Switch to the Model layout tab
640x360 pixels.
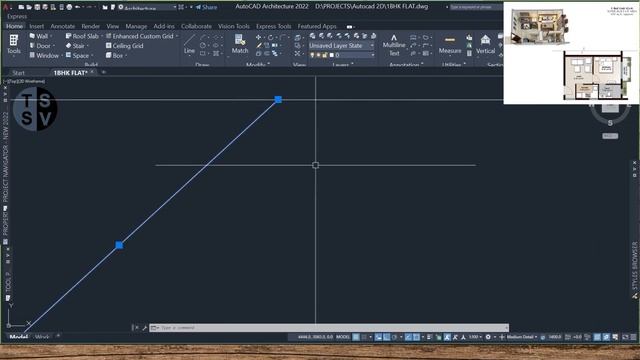click(x=18, y=337)
